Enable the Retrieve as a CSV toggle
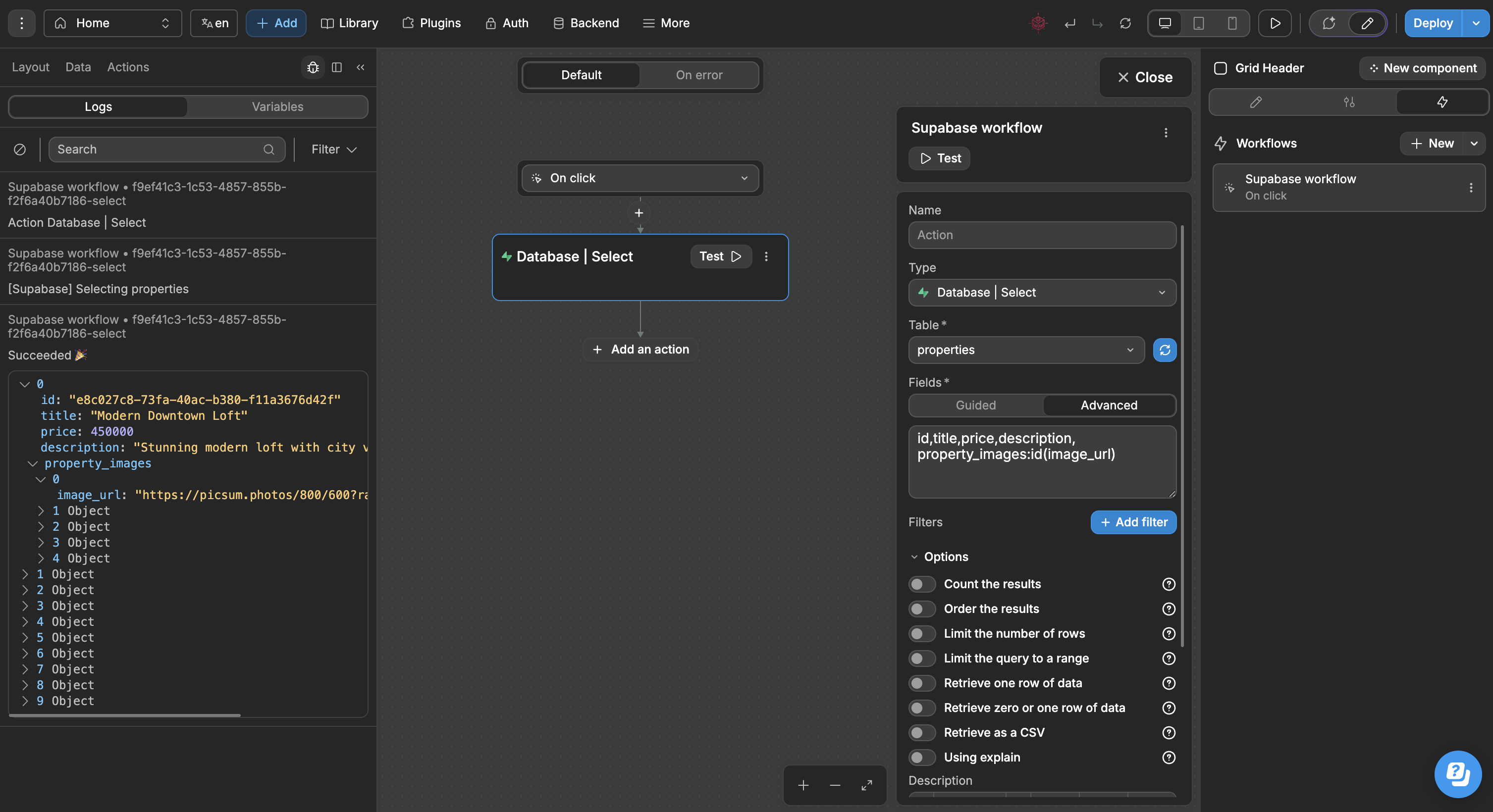Screen dimensions: 1493x812 [x=921, y=733]
